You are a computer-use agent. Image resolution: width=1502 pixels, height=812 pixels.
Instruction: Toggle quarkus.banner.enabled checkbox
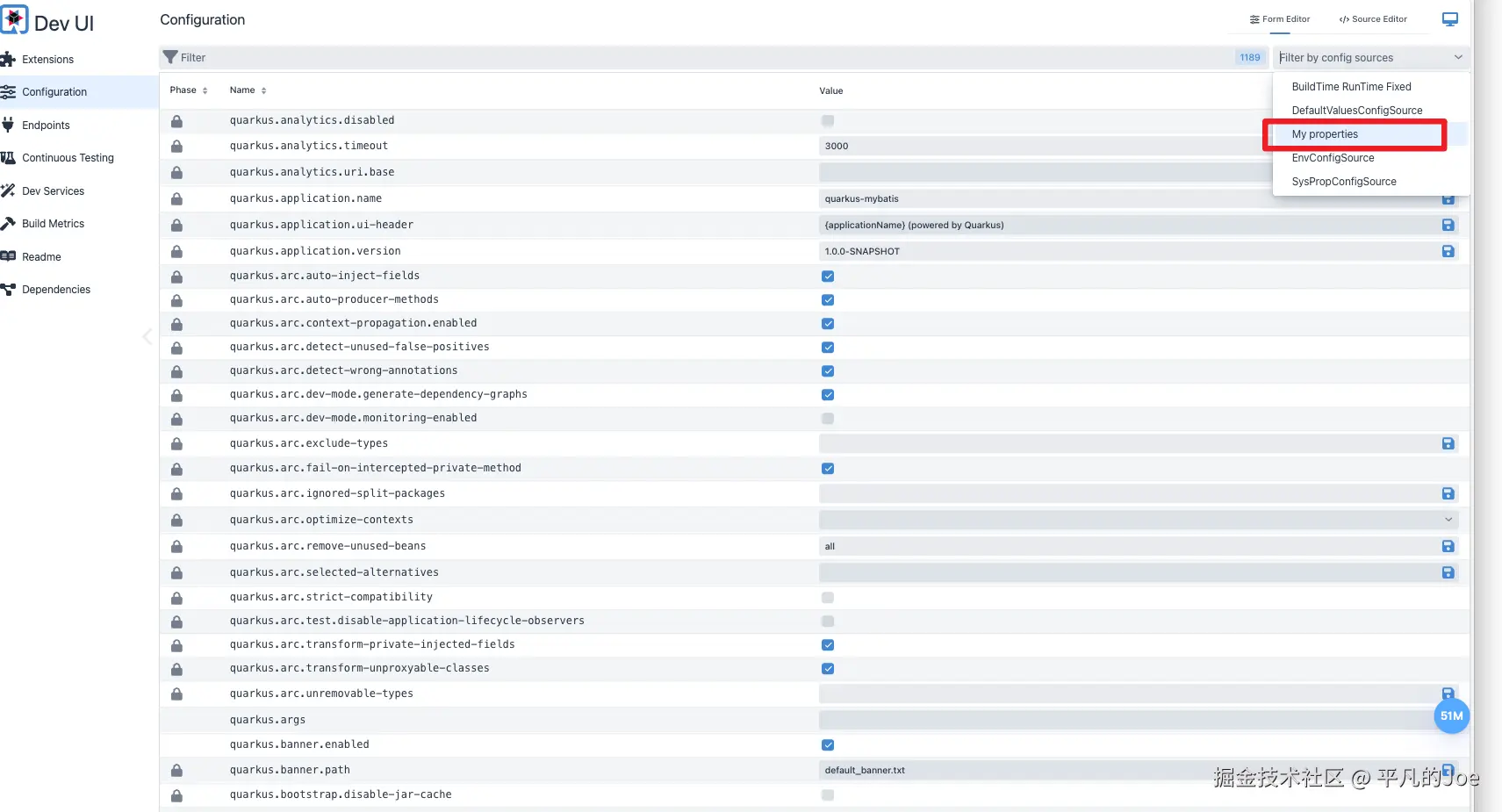click(828, 744)
